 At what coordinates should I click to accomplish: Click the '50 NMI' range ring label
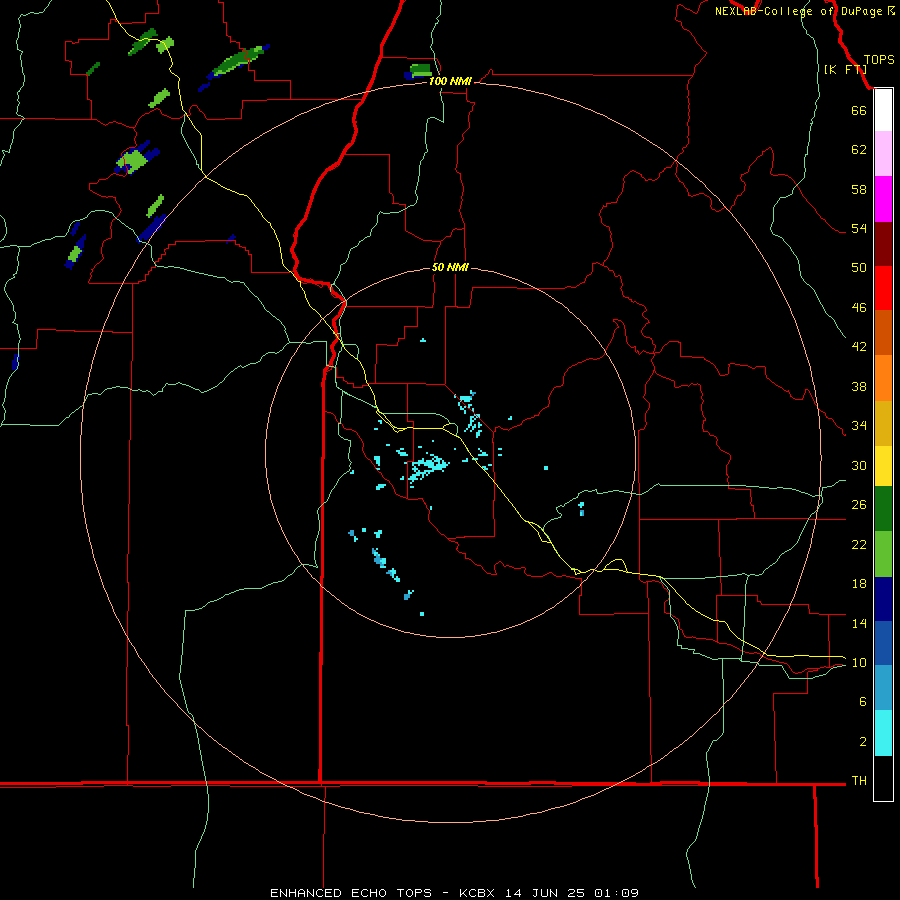[450, 267]
